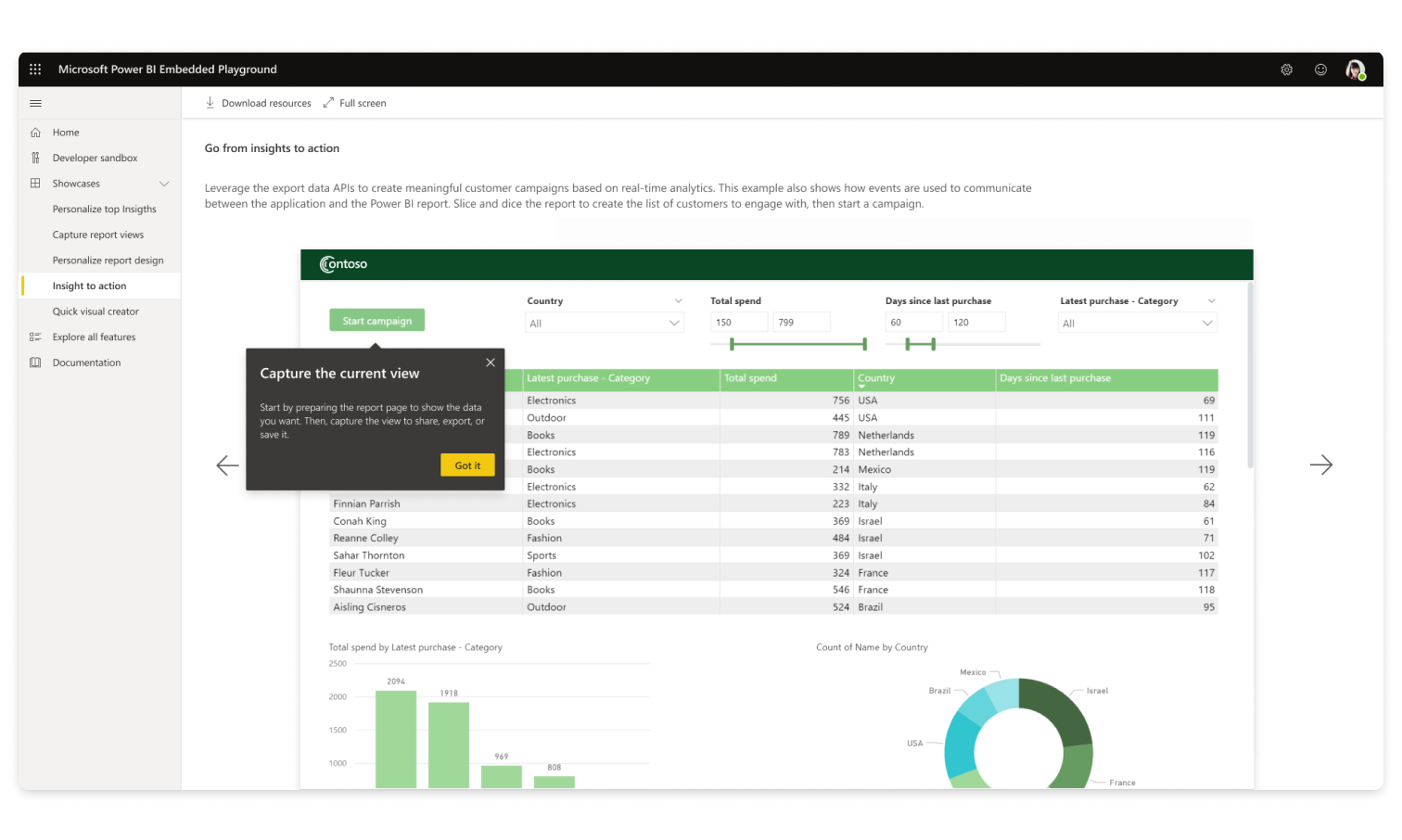Viewport: 1402px width, 840px height.
Task: Click Total spend maximum field 799
Action: coord(802,323)
